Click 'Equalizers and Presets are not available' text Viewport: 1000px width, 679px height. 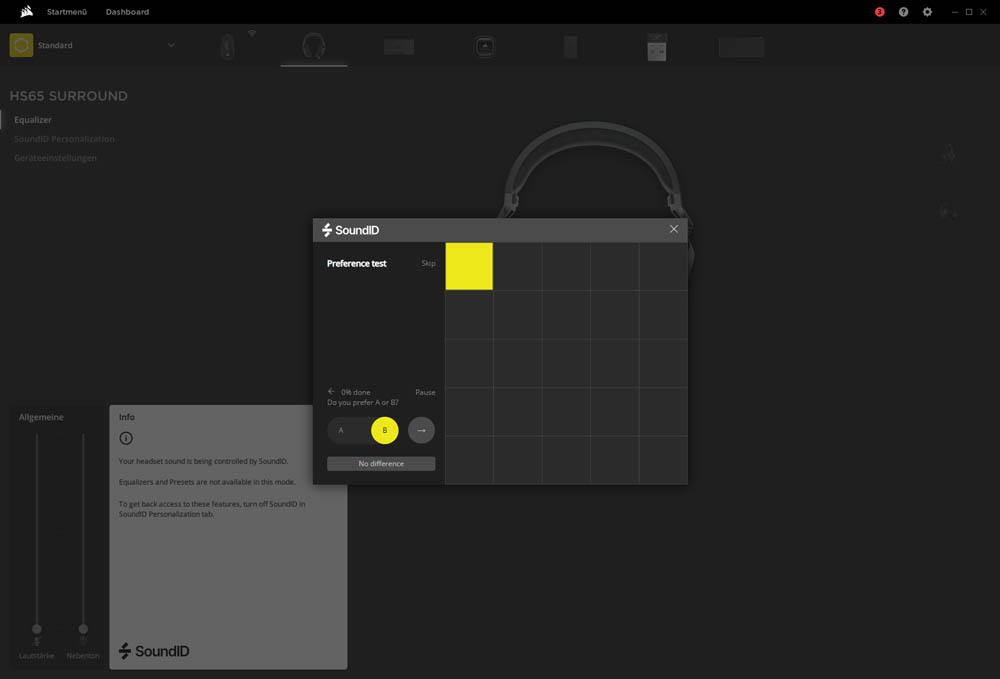[207, 482]
